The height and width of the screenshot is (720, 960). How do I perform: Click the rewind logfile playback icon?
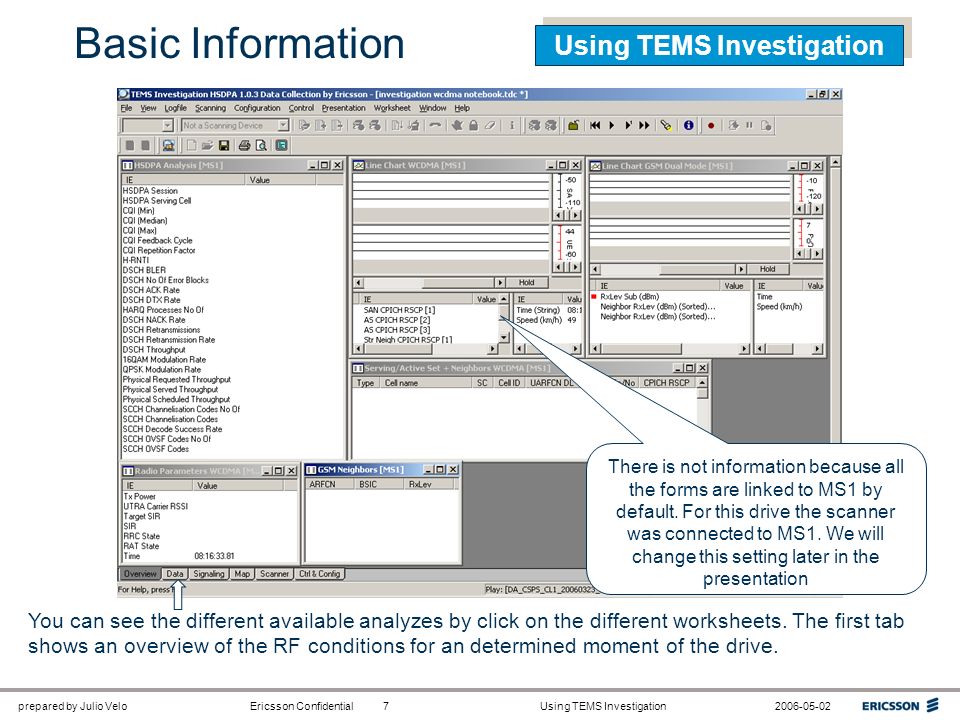pos(594,126)
